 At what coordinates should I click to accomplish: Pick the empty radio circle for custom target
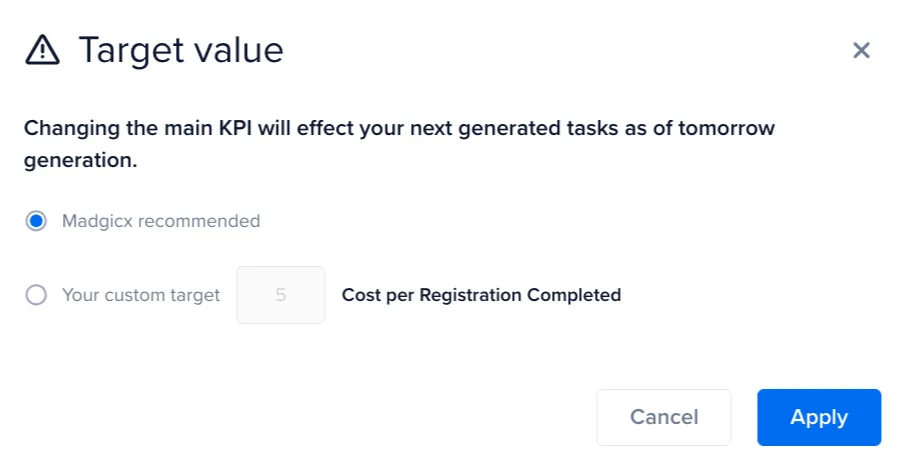pyautogui.click(x=36, y=295)
